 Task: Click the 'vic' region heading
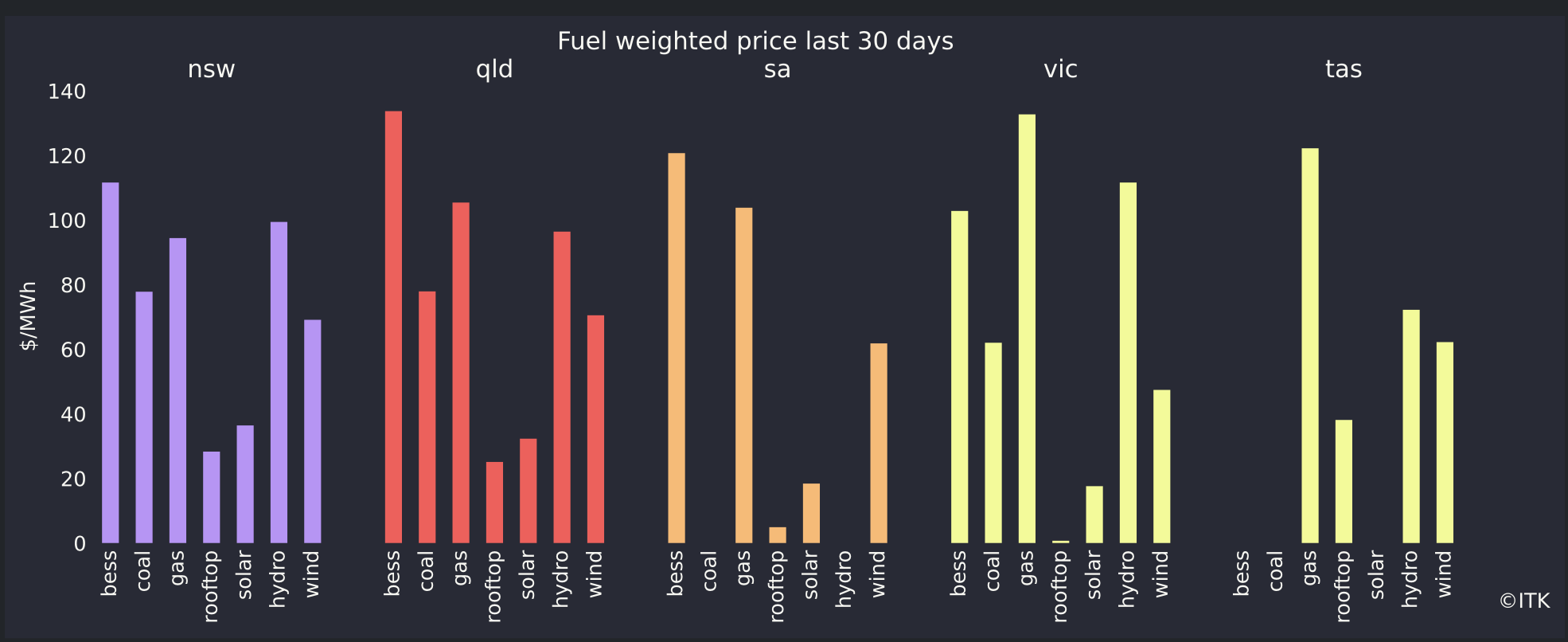1060,70
